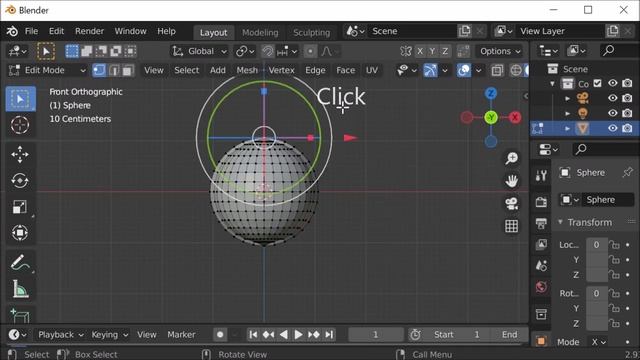Click the current frame number field

[x=376, y=335]
